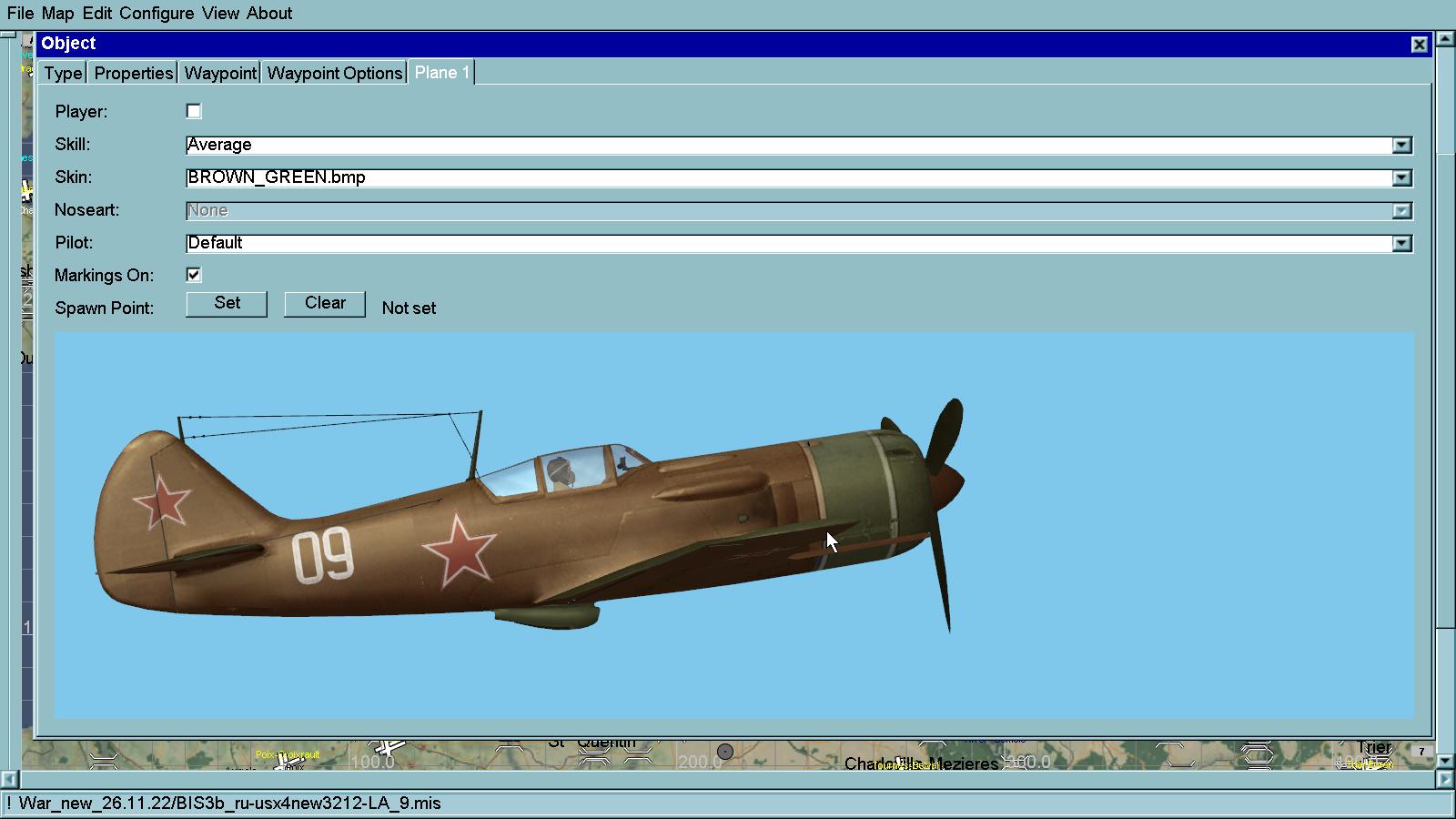Click the horizontal scrollbar right arrow
Screen dimensions: 1456x819
1445,780
